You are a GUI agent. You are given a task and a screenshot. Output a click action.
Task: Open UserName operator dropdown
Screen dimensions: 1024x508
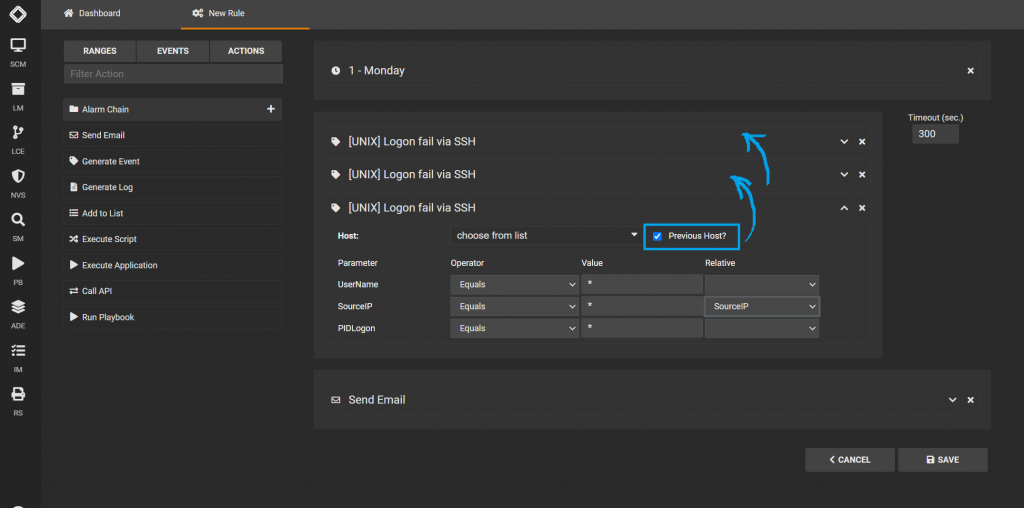click(515, 285)
